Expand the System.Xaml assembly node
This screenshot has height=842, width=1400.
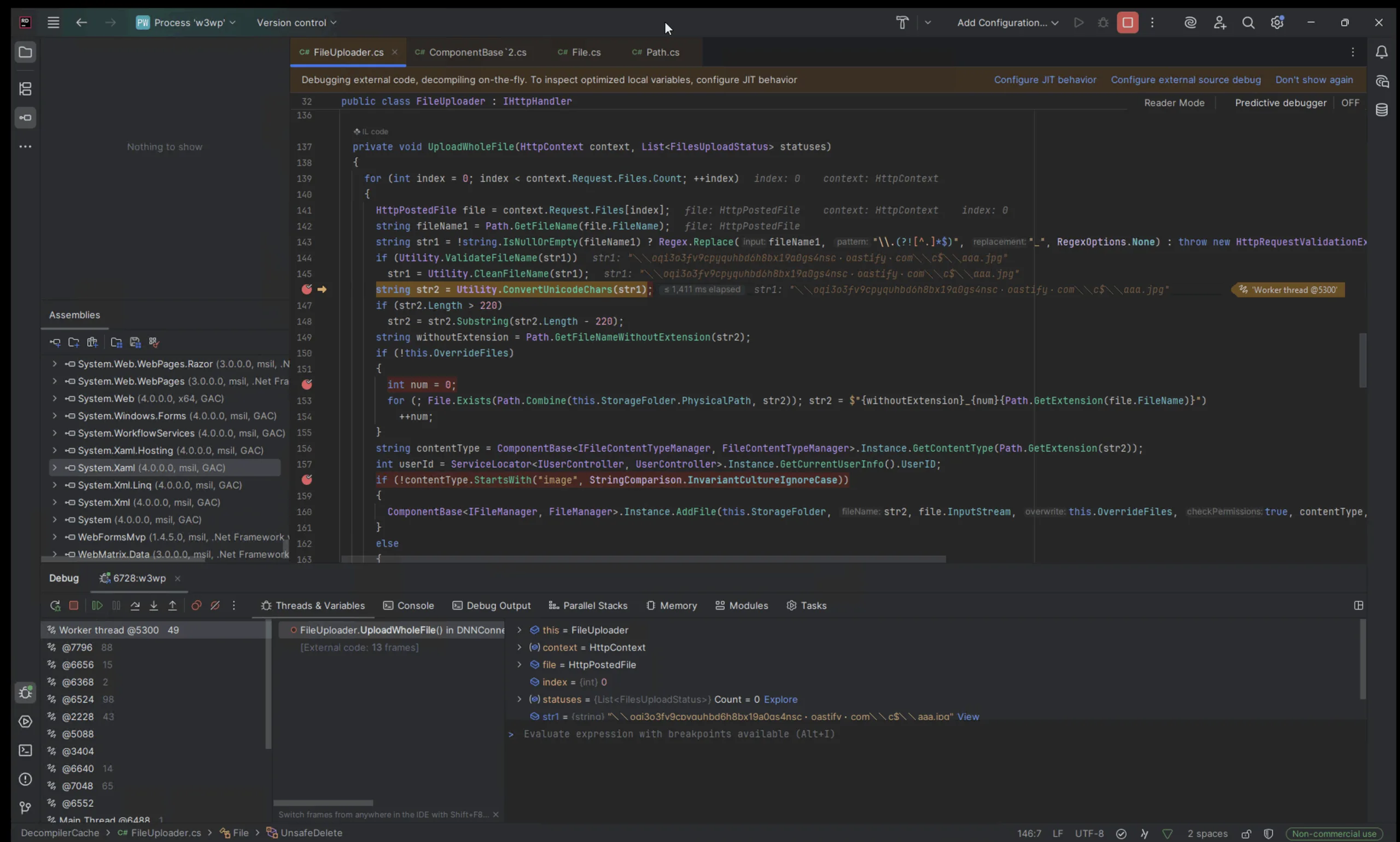pyautogui.click(x=55, y=467)
